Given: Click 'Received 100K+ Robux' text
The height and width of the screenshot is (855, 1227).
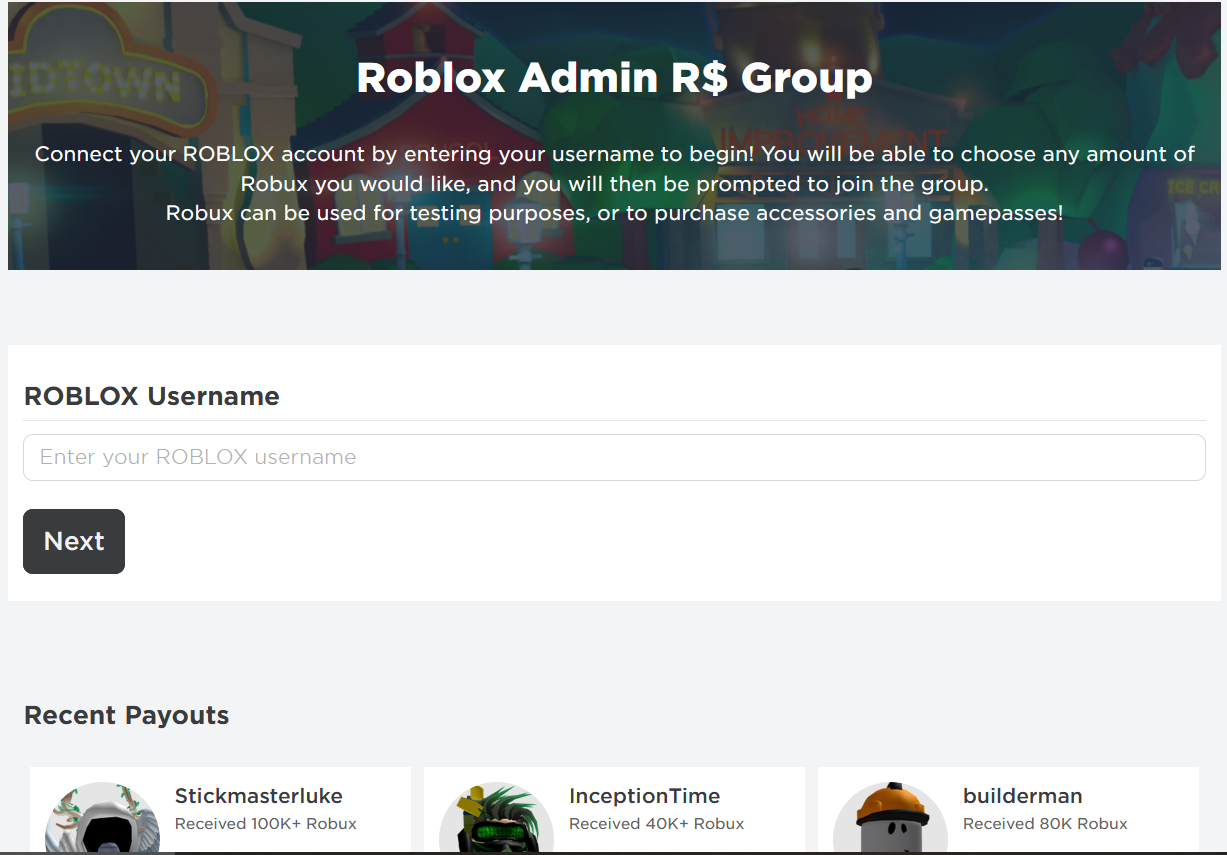Looking at the screenshot, I should 266,824.
